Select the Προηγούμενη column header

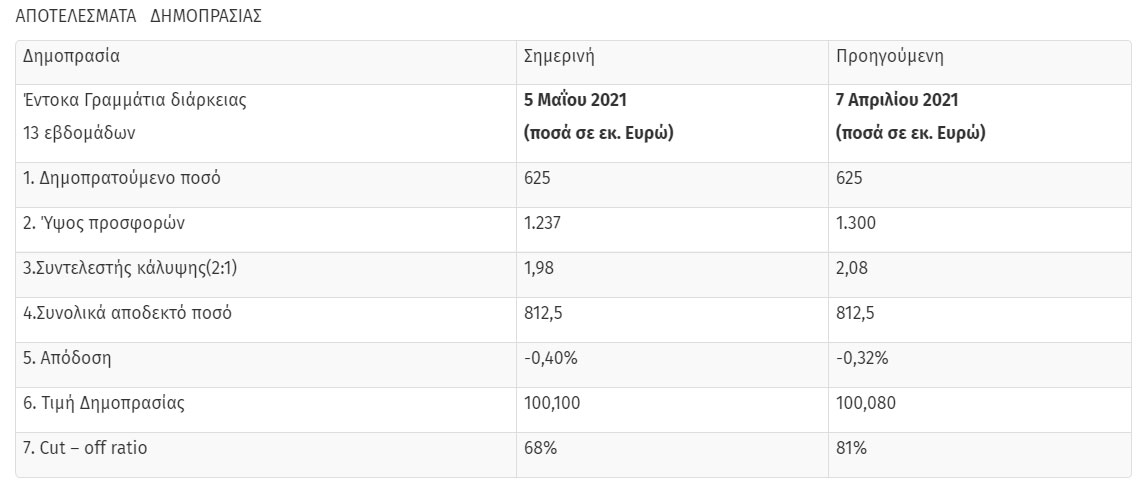pyautogui.click(x=890, y=56)
